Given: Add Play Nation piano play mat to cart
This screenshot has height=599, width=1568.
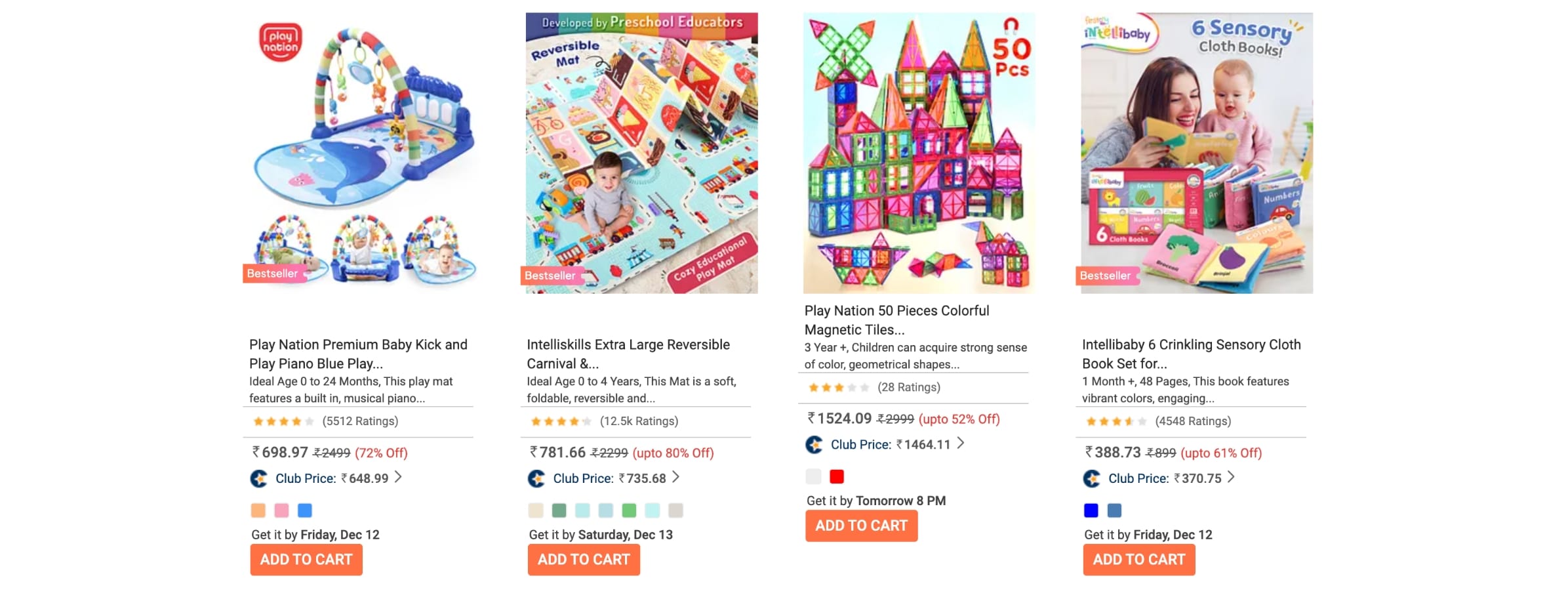Looking at the screenshot, I should point(306,560).
